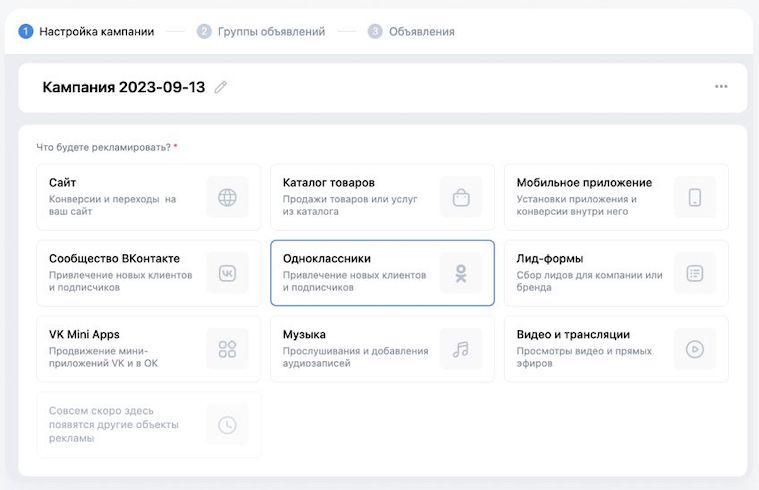Click text Прослушивания и добавления аудиозаписей
The width and height of the screenshot is (759, 490).
[355, 357]
